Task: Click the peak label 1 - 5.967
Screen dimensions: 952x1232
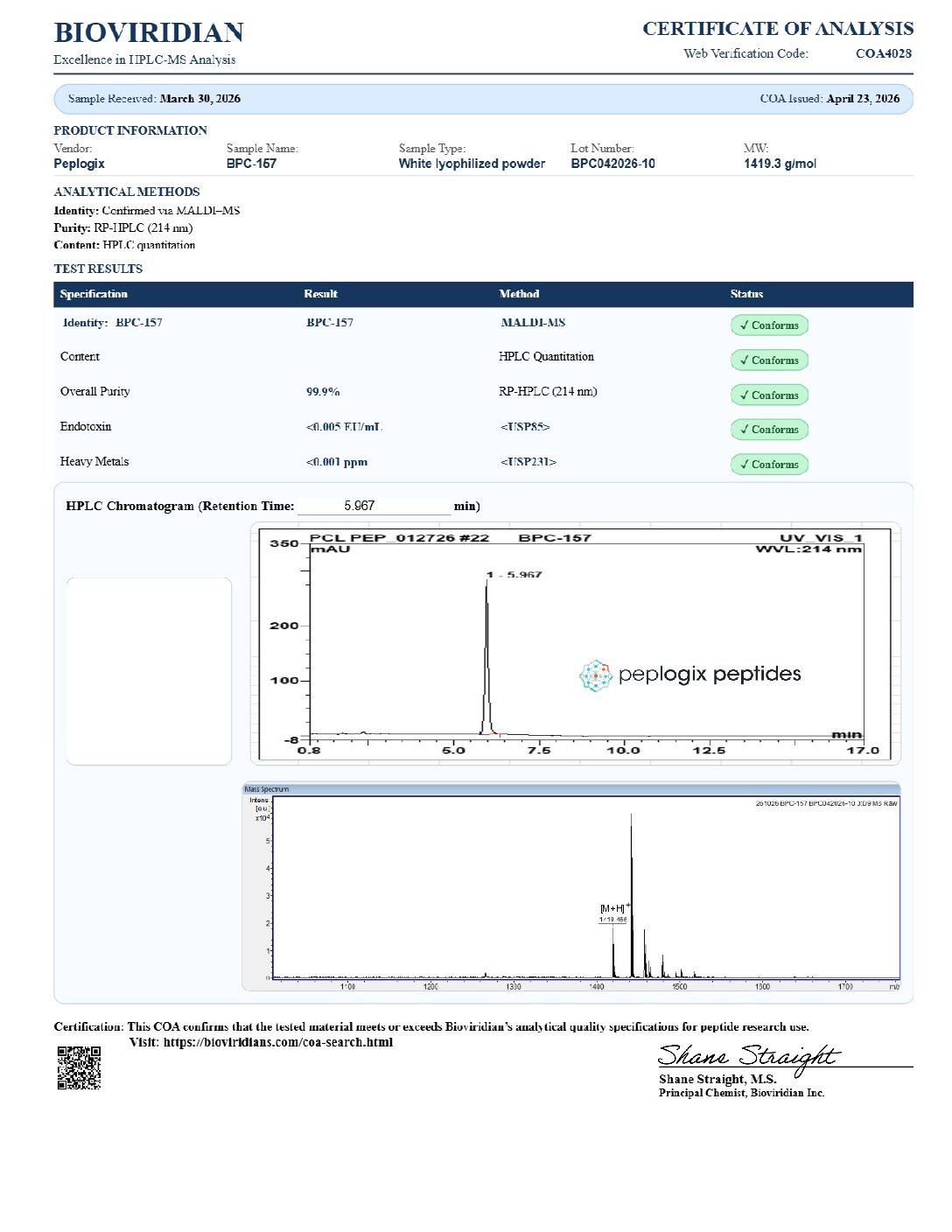Action: pyautogui.click(x=514, y=575)
